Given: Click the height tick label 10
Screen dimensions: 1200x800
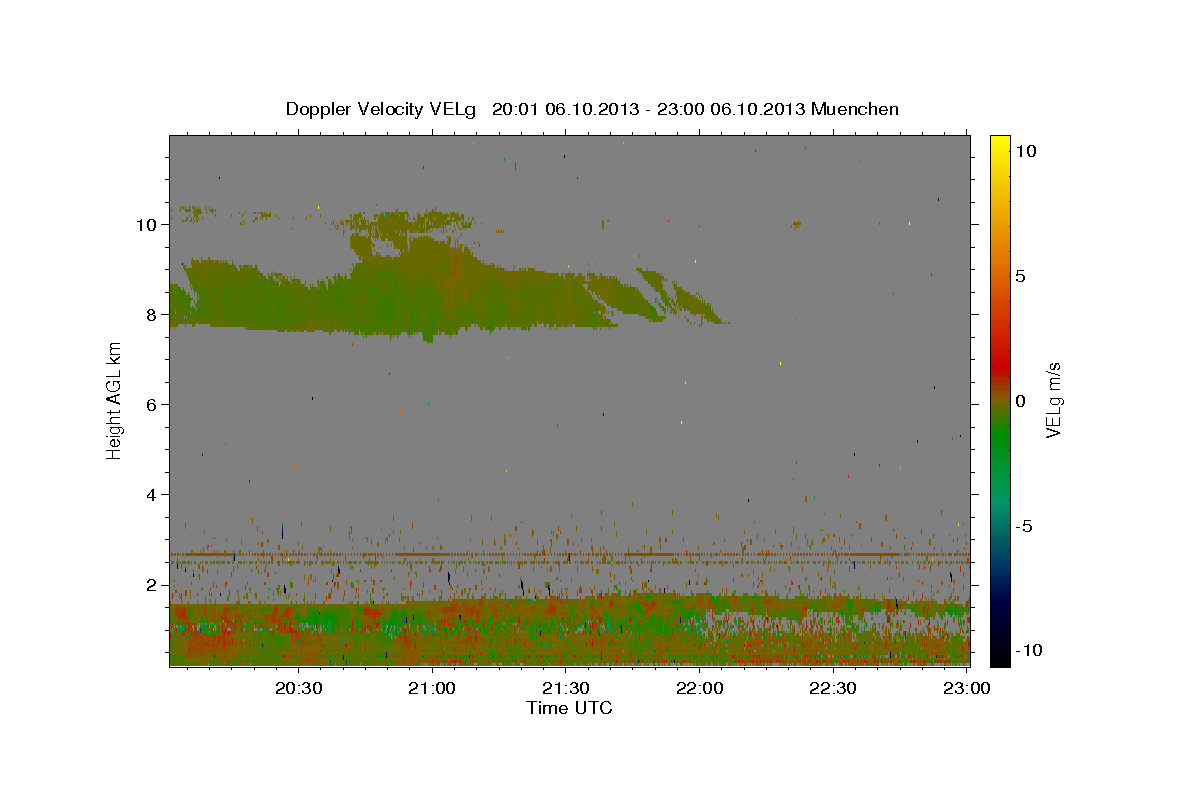Looking at the screenshot, I should pos(145,225).
